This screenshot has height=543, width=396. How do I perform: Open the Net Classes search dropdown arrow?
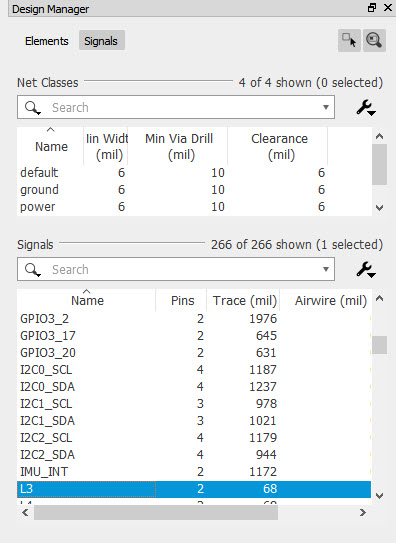click(325, 107)
